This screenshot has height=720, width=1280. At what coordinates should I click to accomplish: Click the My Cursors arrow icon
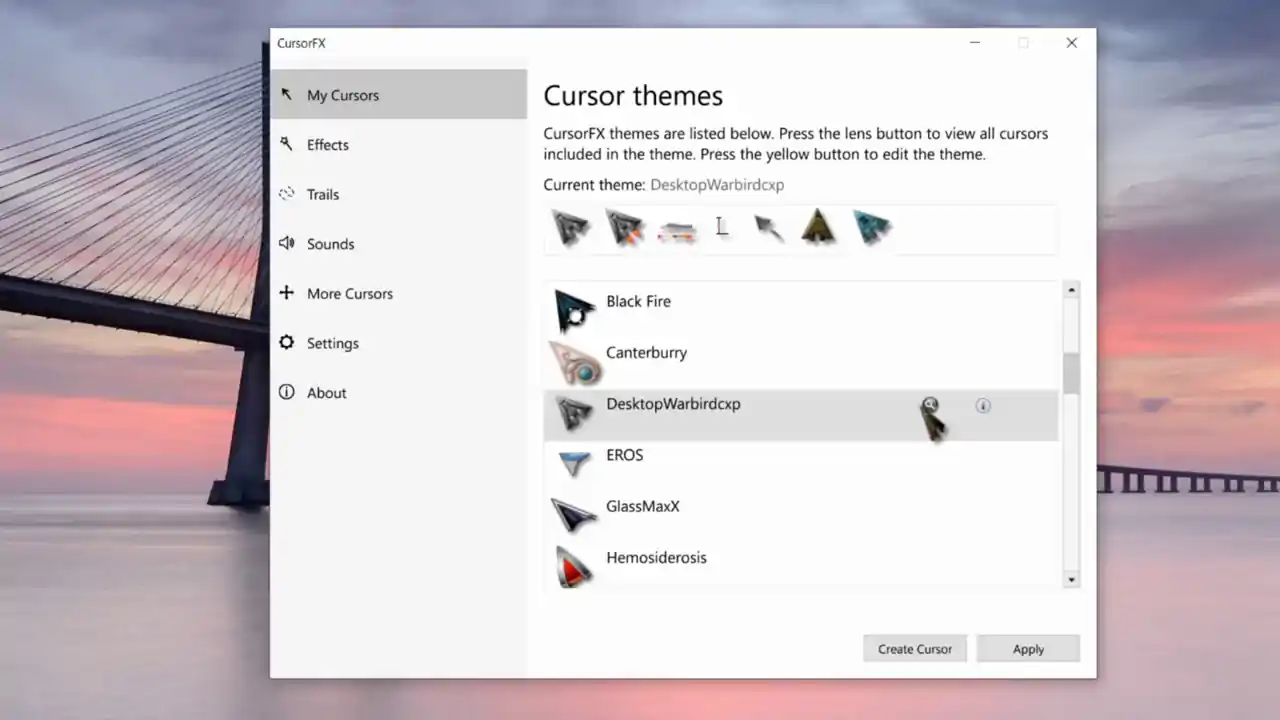[287, 94]
